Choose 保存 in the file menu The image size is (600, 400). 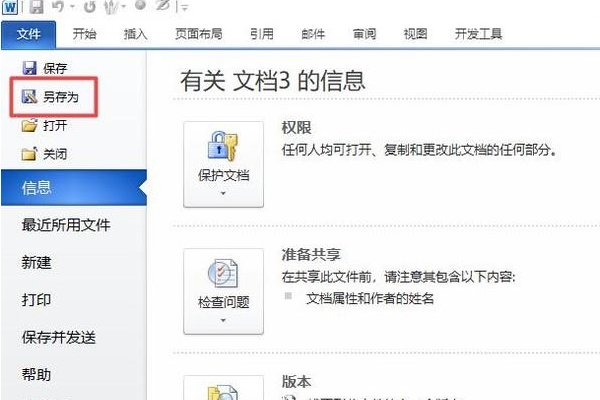coord(55,69)
